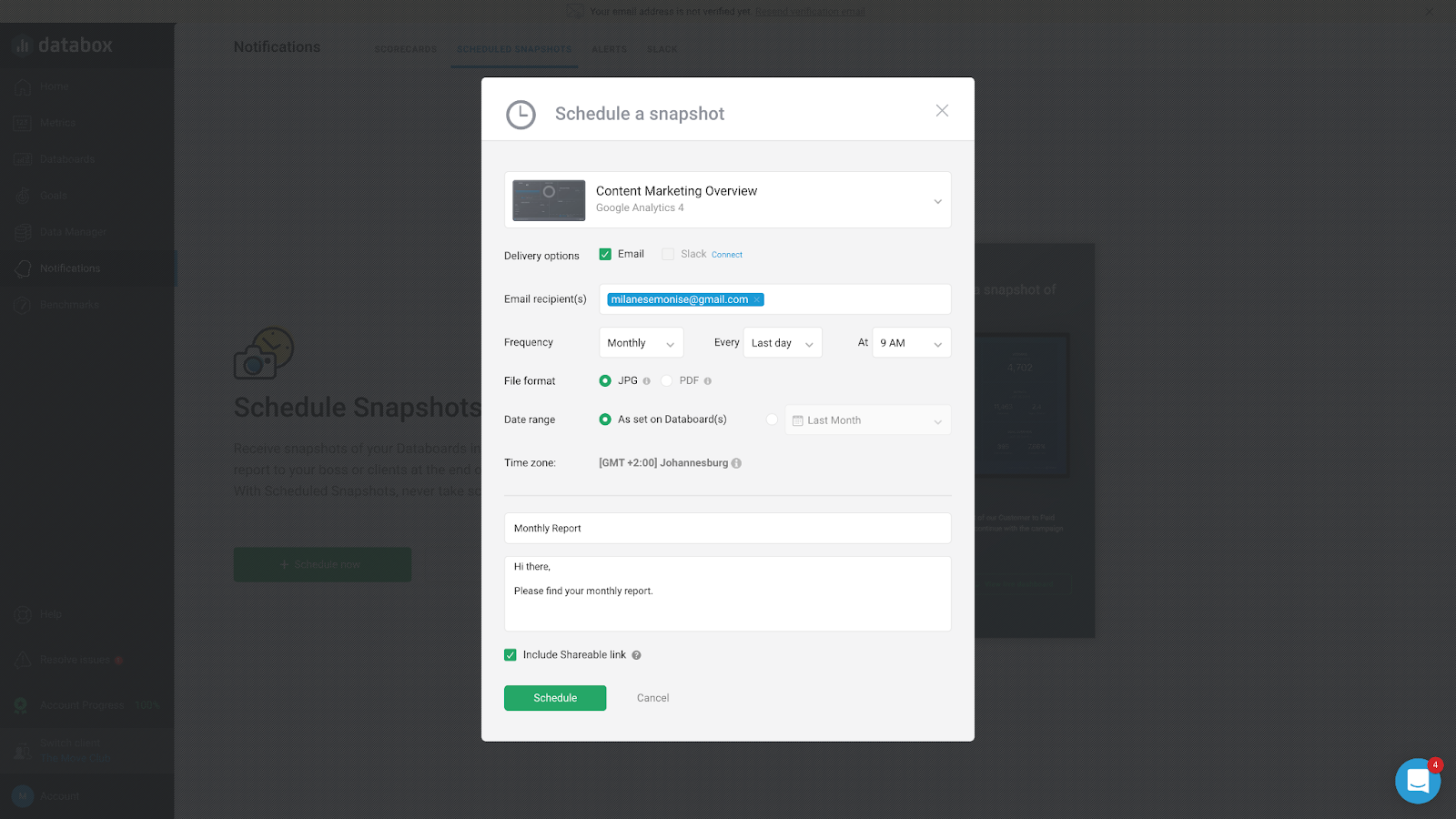The width and height of the screenshot is (1456, 819).
Task: Click the camera and clock snapshot illustration
Action: pos(264,353)
